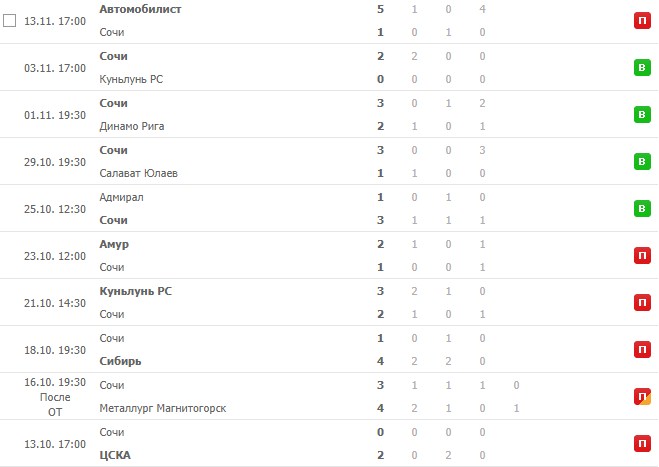Open the ЦСКА team link

click(116, 455)
